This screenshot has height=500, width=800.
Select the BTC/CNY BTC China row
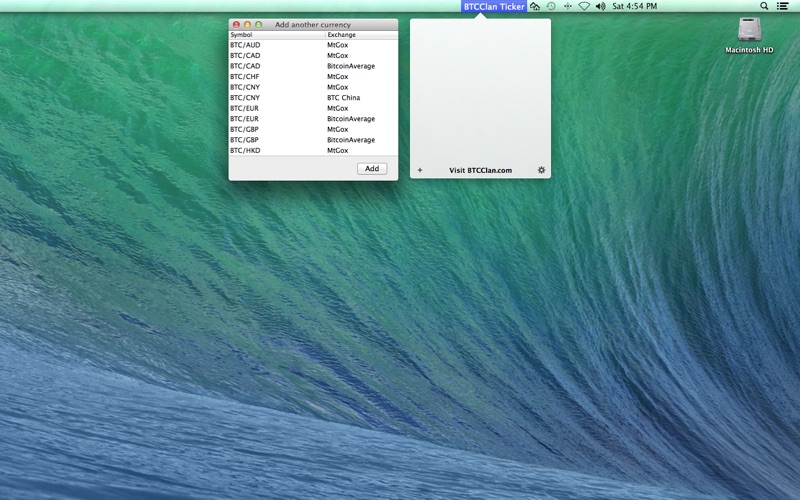pyautogui.click(x=313, y=97)
